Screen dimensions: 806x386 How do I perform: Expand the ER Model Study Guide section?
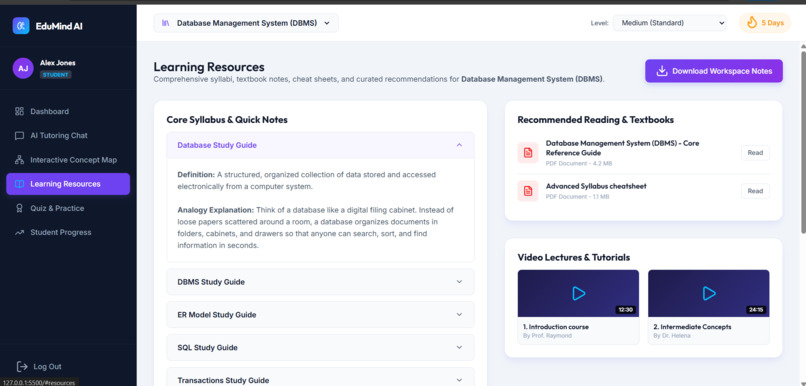coord(320,315)
